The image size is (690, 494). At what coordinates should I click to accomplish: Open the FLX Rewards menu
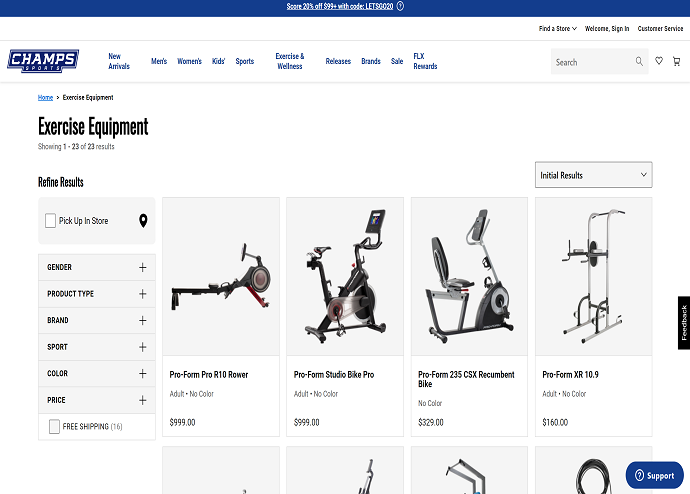tap(425, 61)
